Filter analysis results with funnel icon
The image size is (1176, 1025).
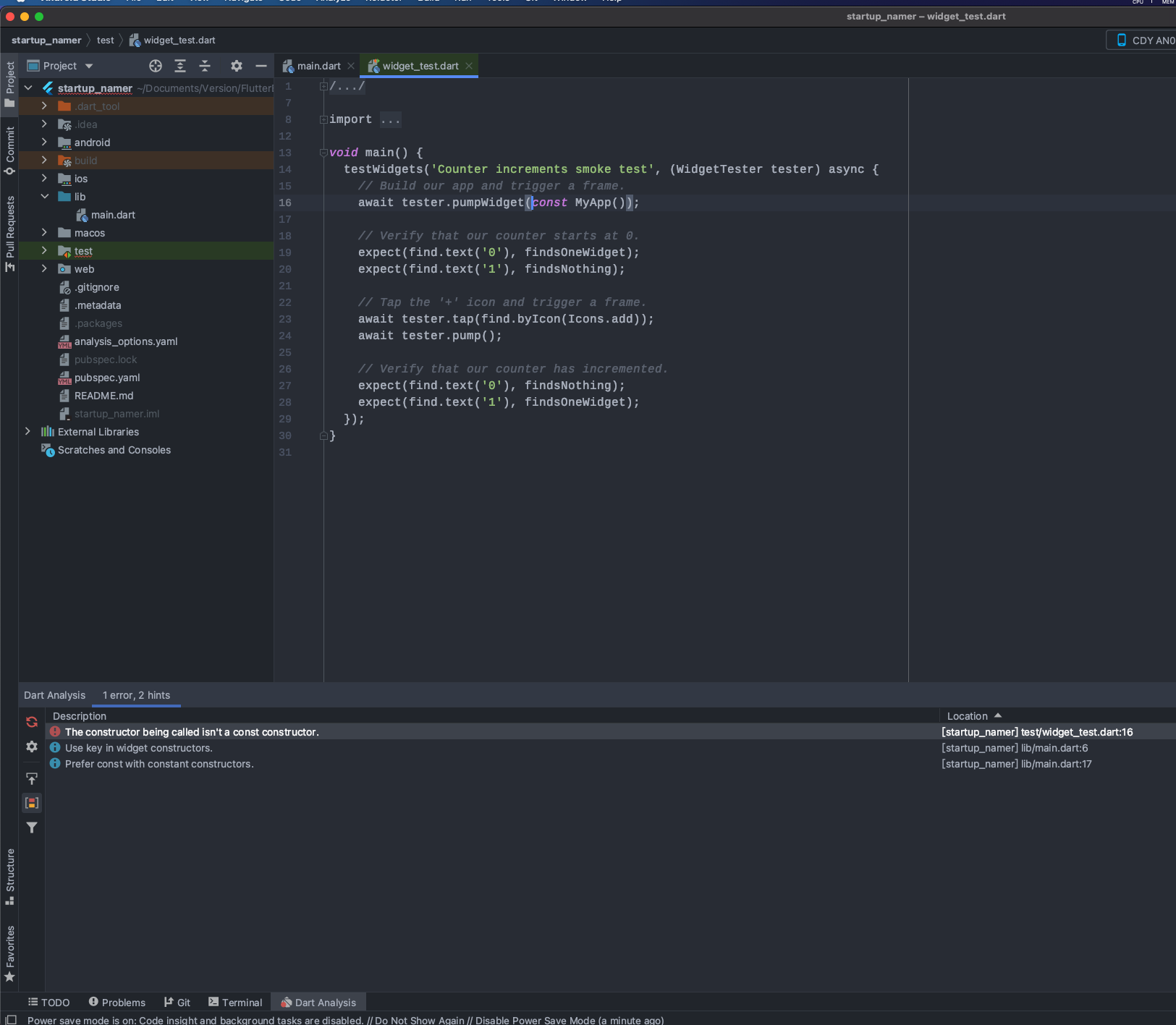click(x=31, y=828)
